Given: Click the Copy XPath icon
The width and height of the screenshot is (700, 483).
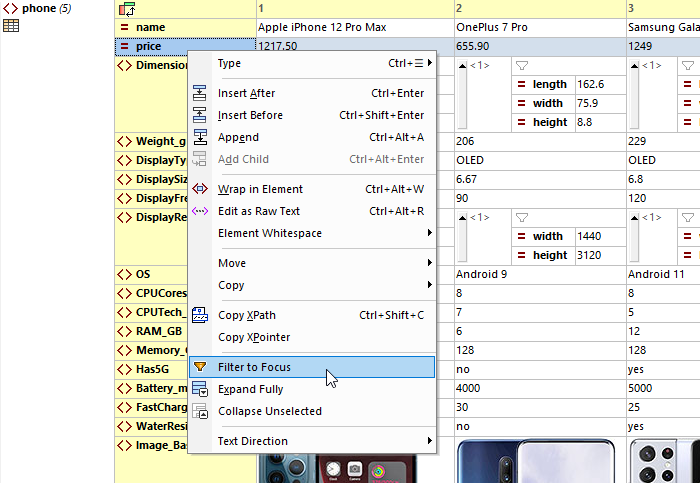Looking at the screenshot, I should point(200,315).
